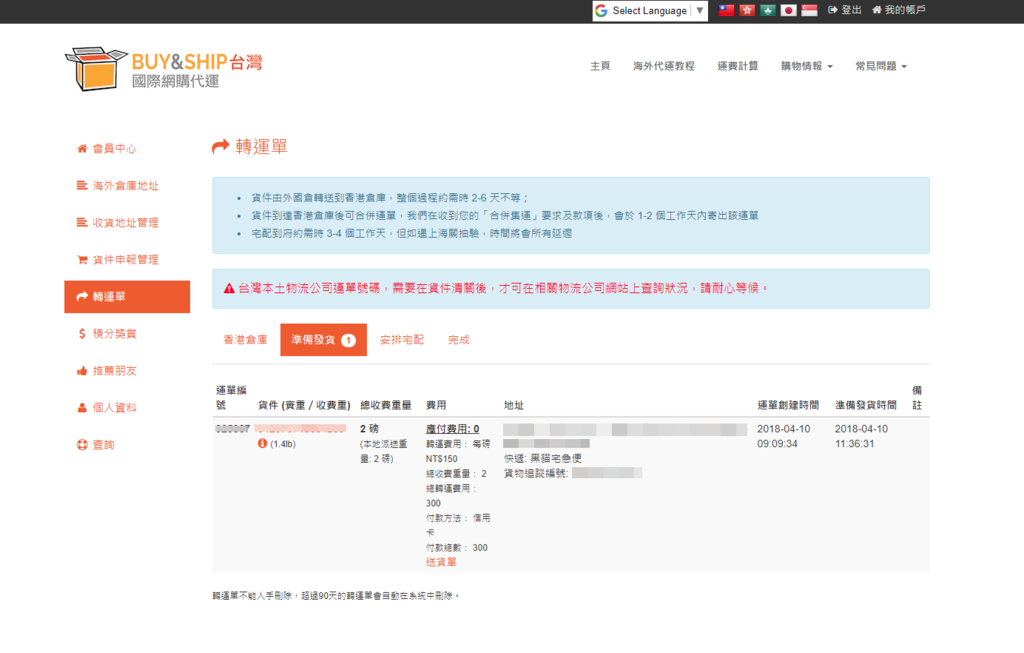Screen dimensions: 1024x653
Task: Open 海外倉庫地址 in the sidebar
Action: 125,186
